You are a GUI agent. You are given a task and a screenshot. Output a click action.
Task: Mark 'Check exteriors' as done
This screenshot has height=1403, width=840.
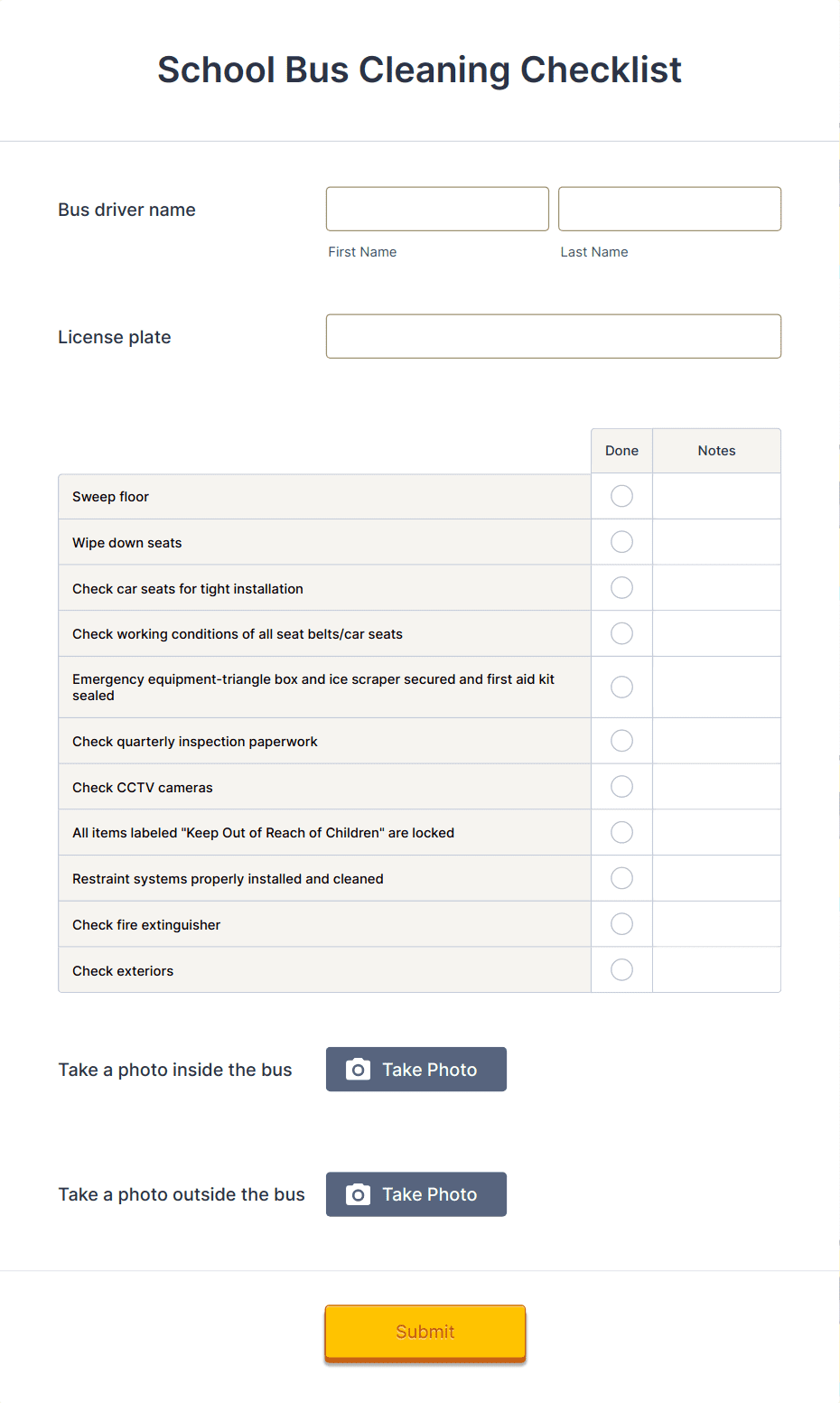pyautogui.click(x=621, y=969)
